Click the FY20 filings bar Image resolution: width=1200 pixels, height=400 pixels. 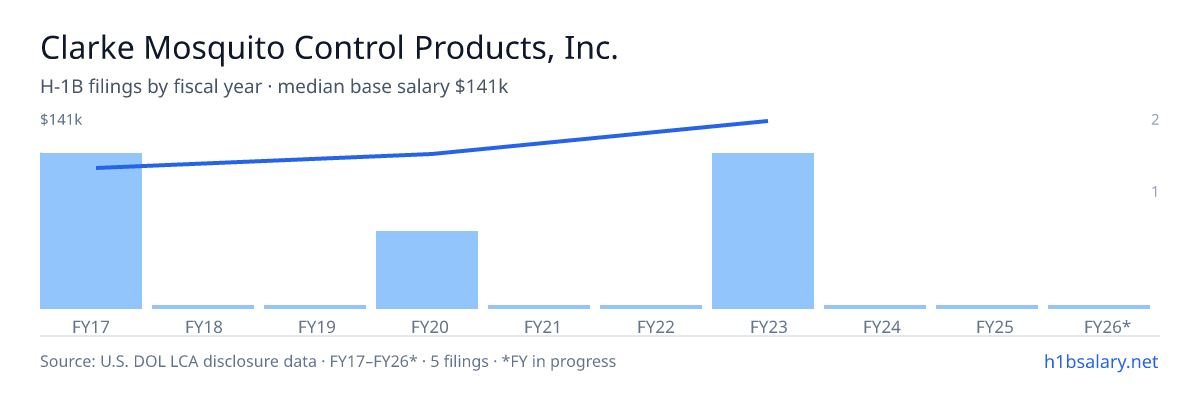pos(427,270)
